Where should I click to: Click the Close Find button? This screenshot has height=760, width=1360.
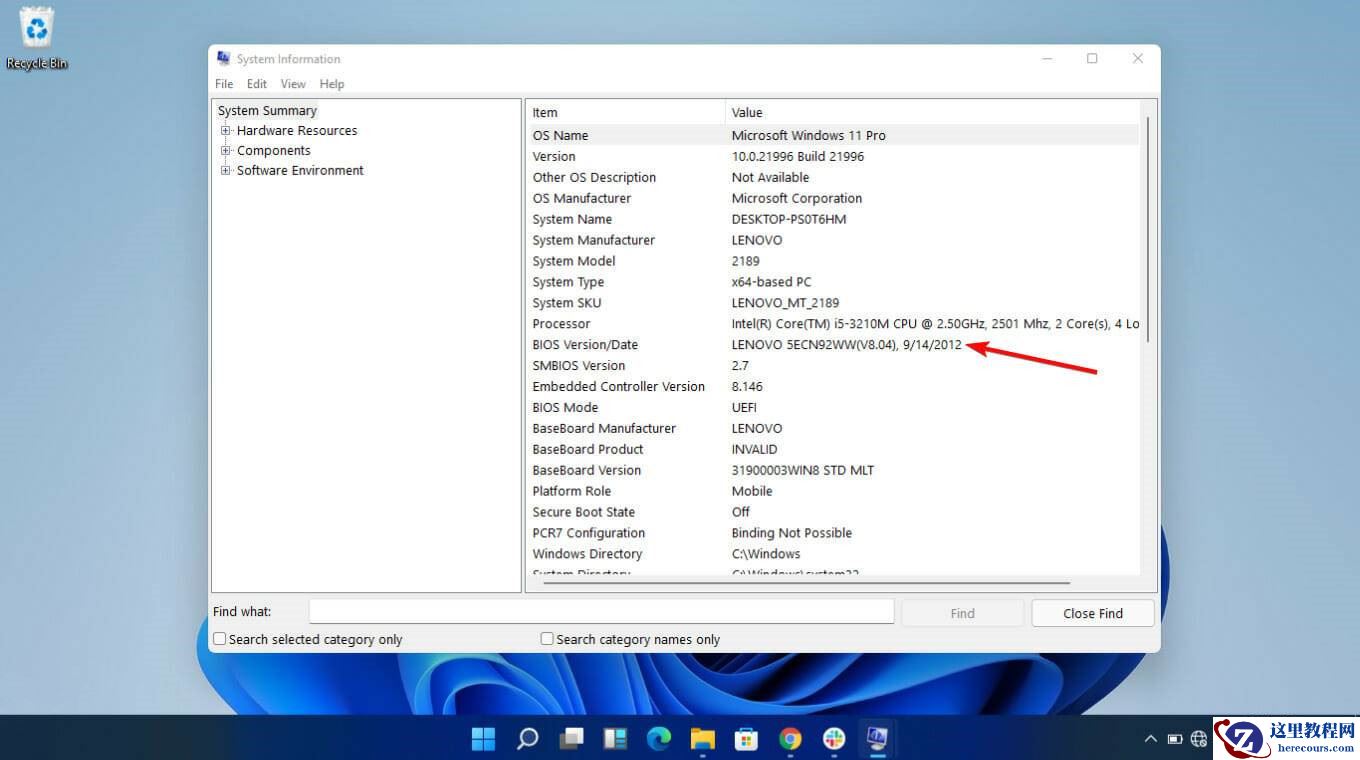tap(1092, 612)
